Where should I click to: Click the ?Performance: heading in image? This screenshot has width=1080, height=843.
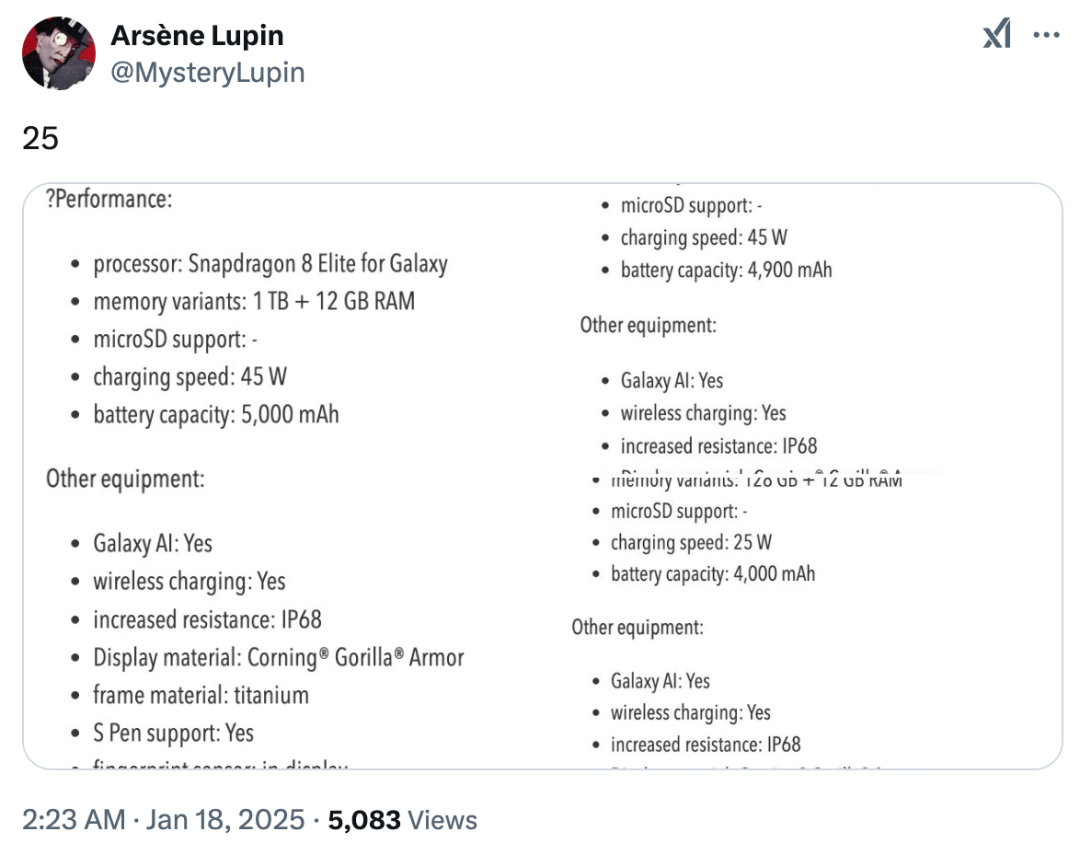coord(109,199)
